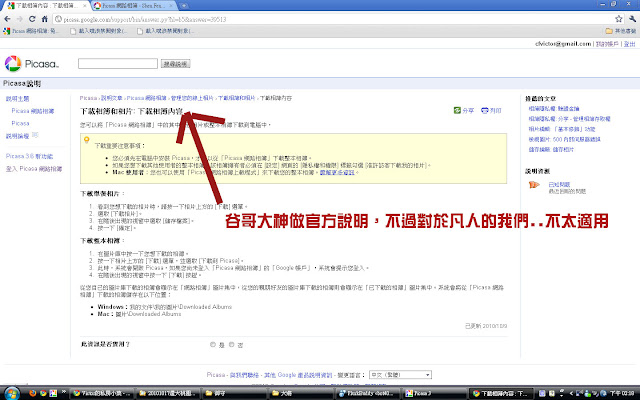
Task: Open first recommended article 相簿隱私權 link
Action: tap(554, 109)
